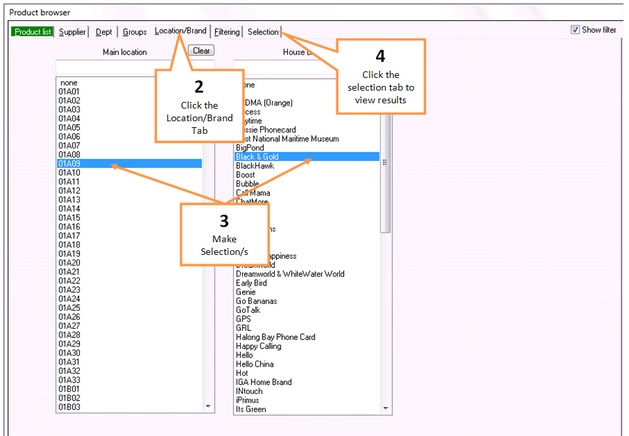
Task: Select Hot brand
Action: pos(307,373)
